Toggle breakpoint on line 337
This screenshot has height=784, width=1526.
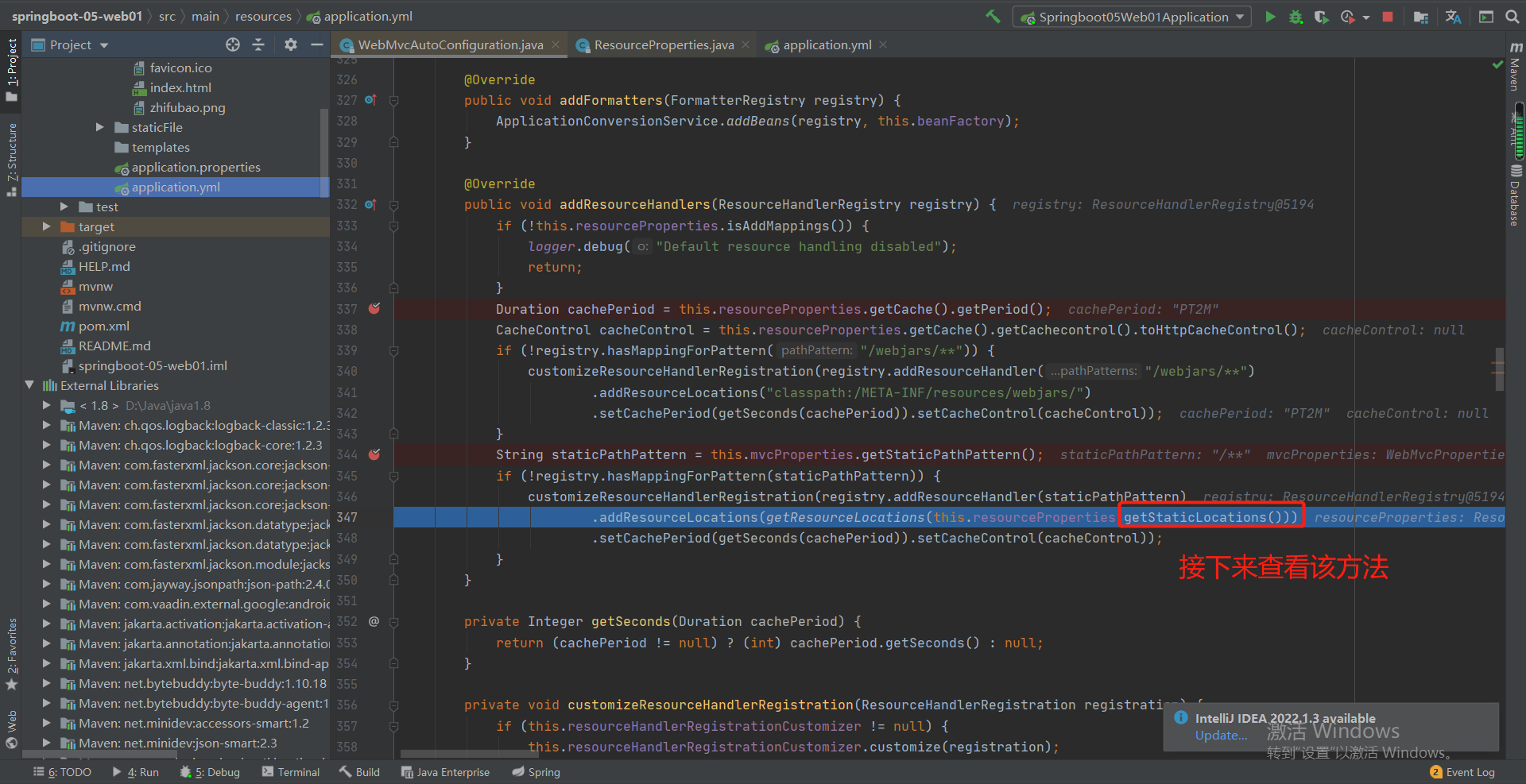tap(374, 308)
